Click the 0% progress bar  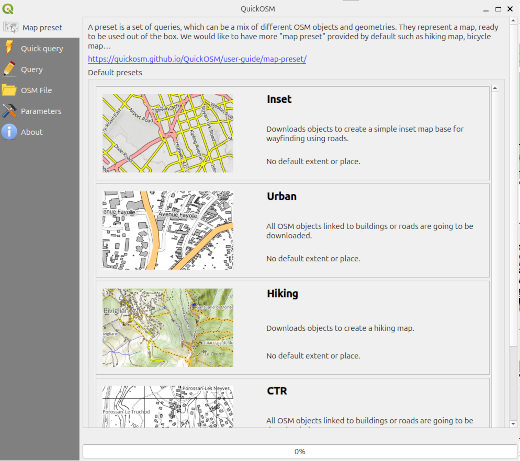(x=300, y=452)
